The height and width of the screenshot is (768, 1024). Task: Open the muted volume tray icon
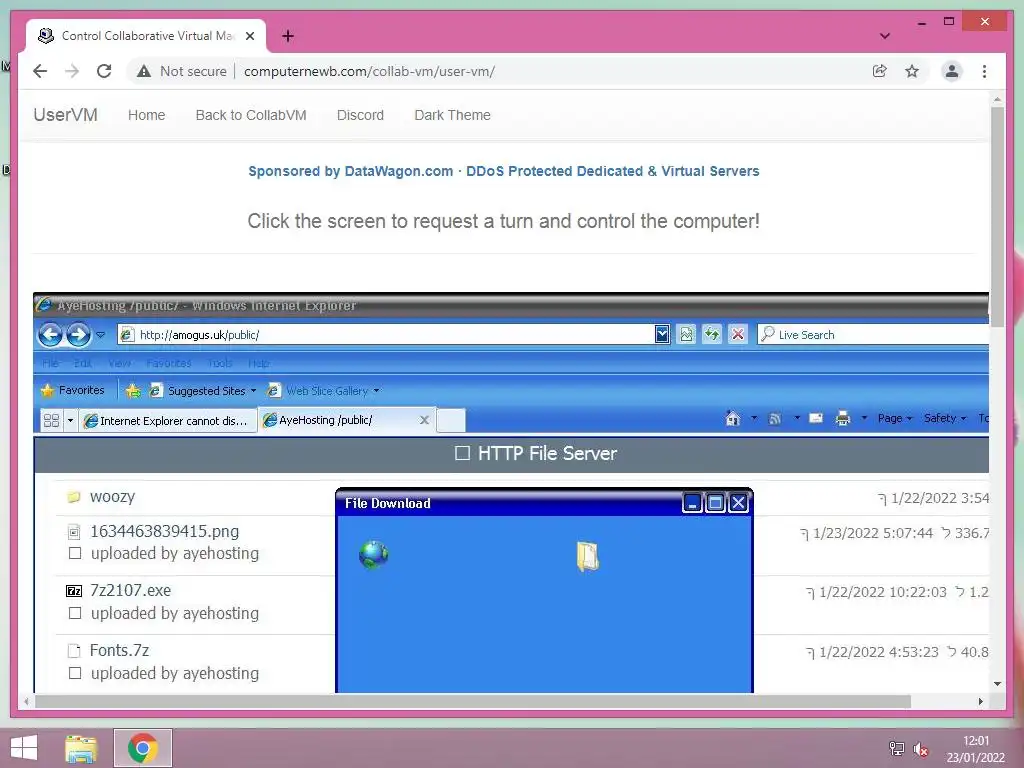[921, 749]
